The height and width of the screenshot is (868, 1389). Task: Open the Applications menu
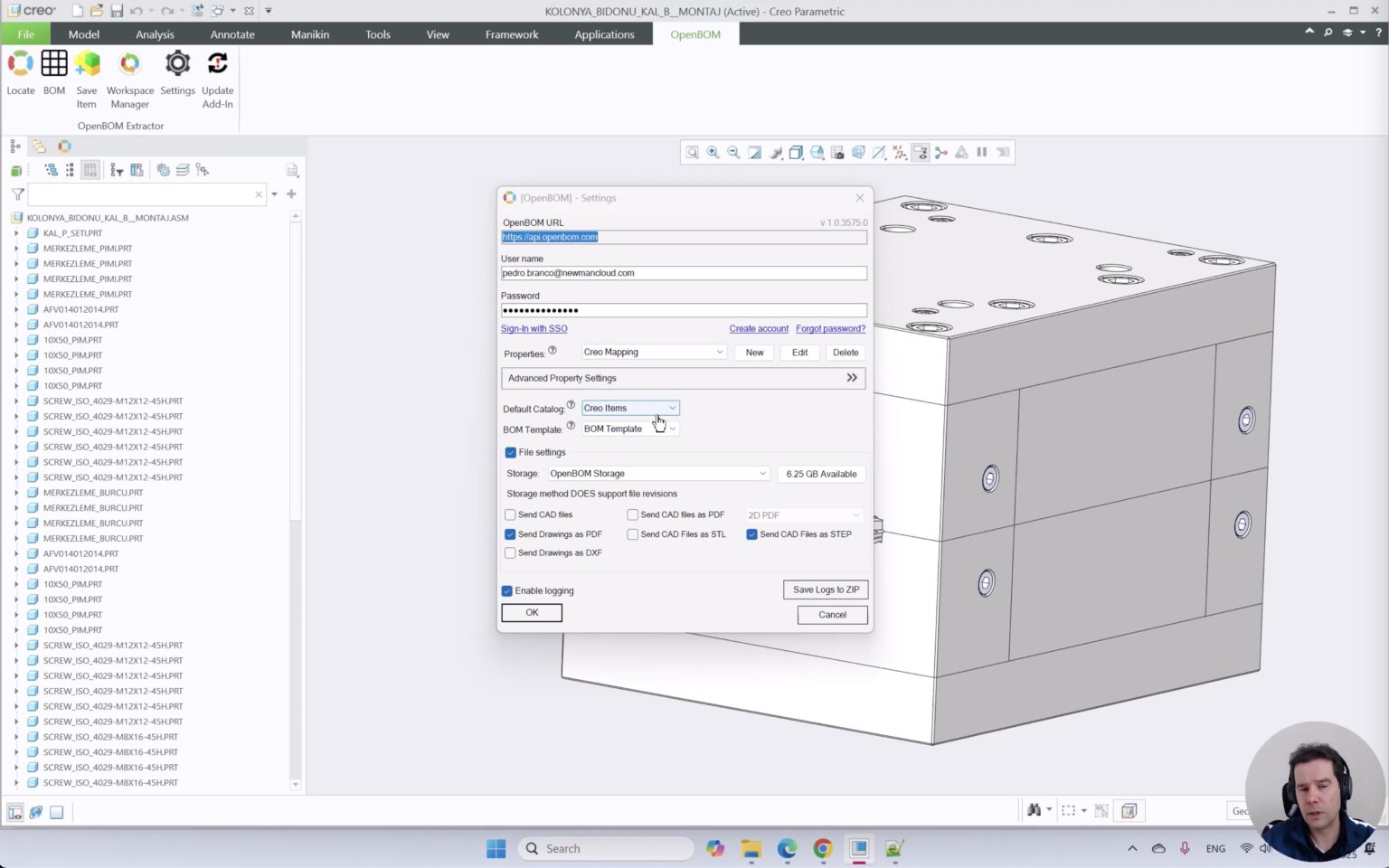point(604,34)
